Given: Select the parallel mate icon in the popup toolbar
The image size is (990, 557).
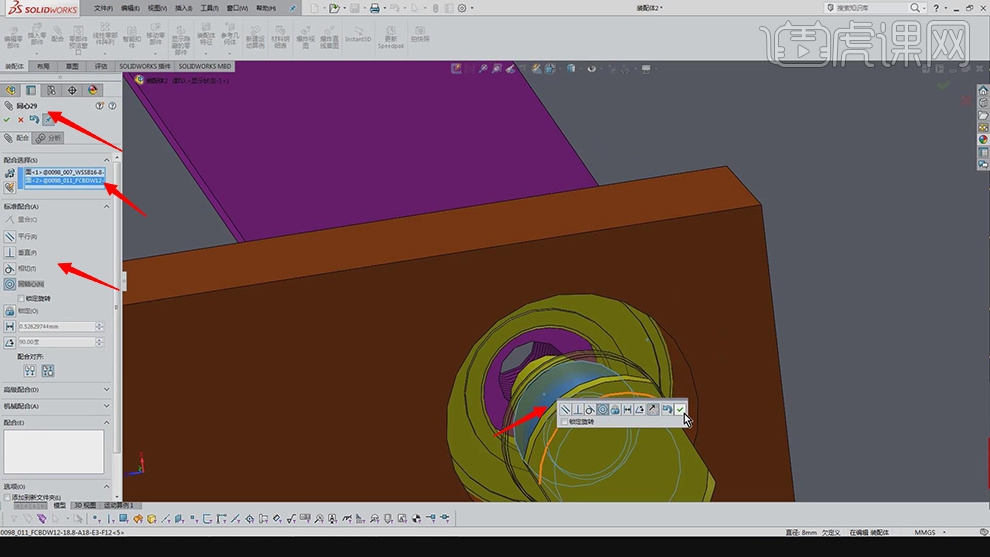Looking at the screenshot, I should point(565,409).
